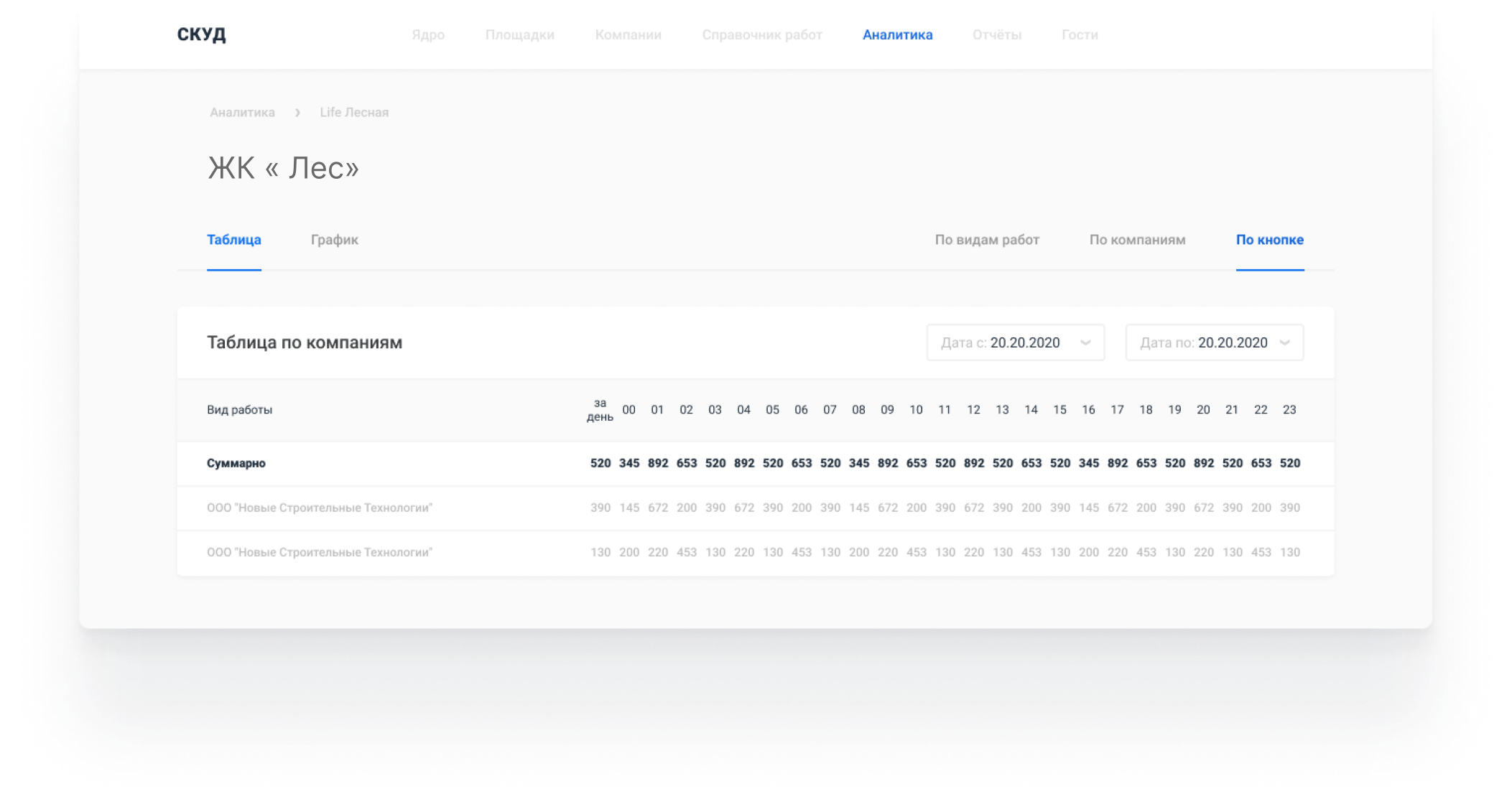Navigate to the Гости section

point(1079,35)
